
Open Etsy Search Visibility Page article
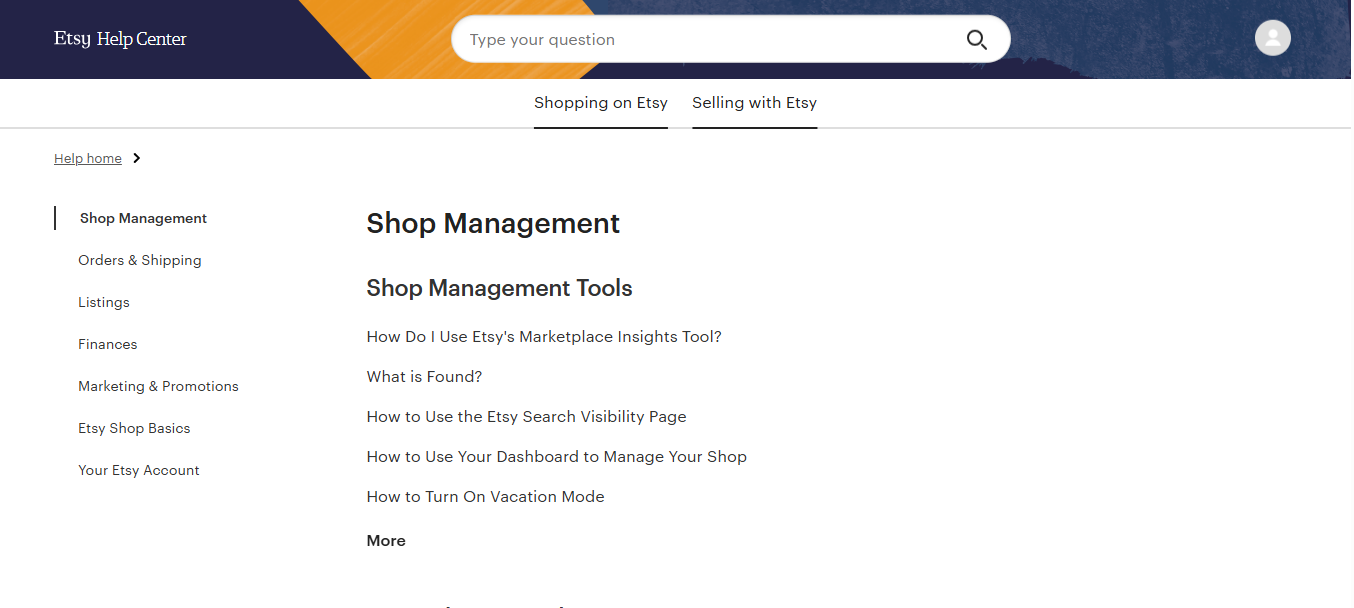526,417
